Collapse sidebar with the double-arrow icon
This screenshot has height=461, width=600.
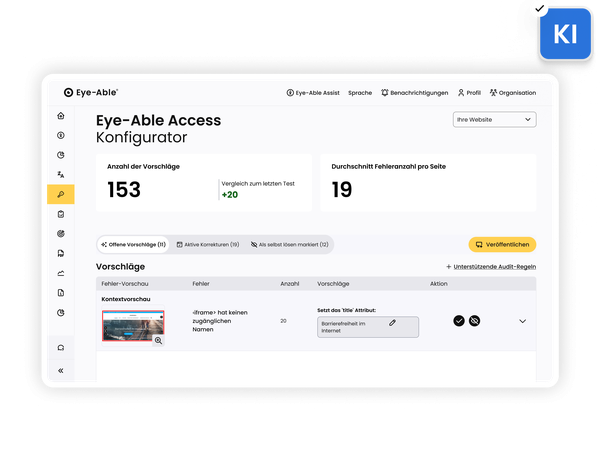[x=61, y=370]
